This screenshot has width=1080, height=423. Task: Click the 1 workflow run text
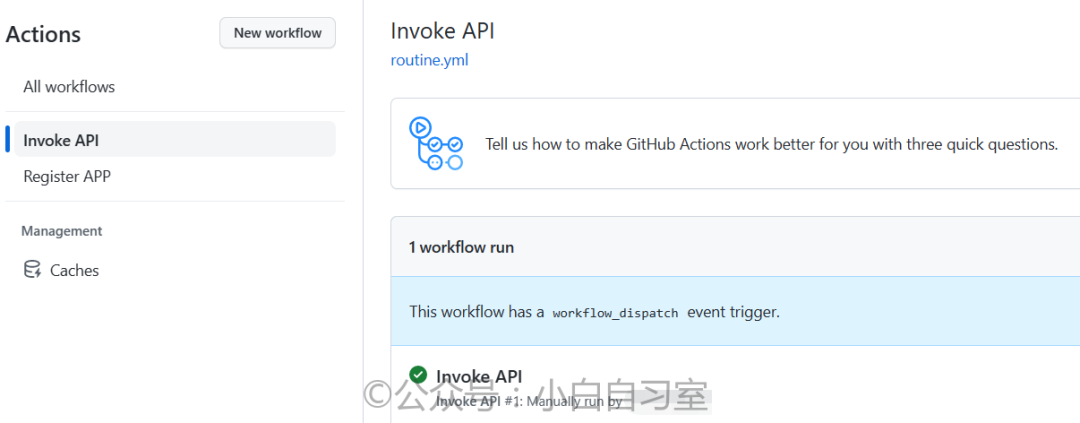pyautogui.click(x=461, y=247)
